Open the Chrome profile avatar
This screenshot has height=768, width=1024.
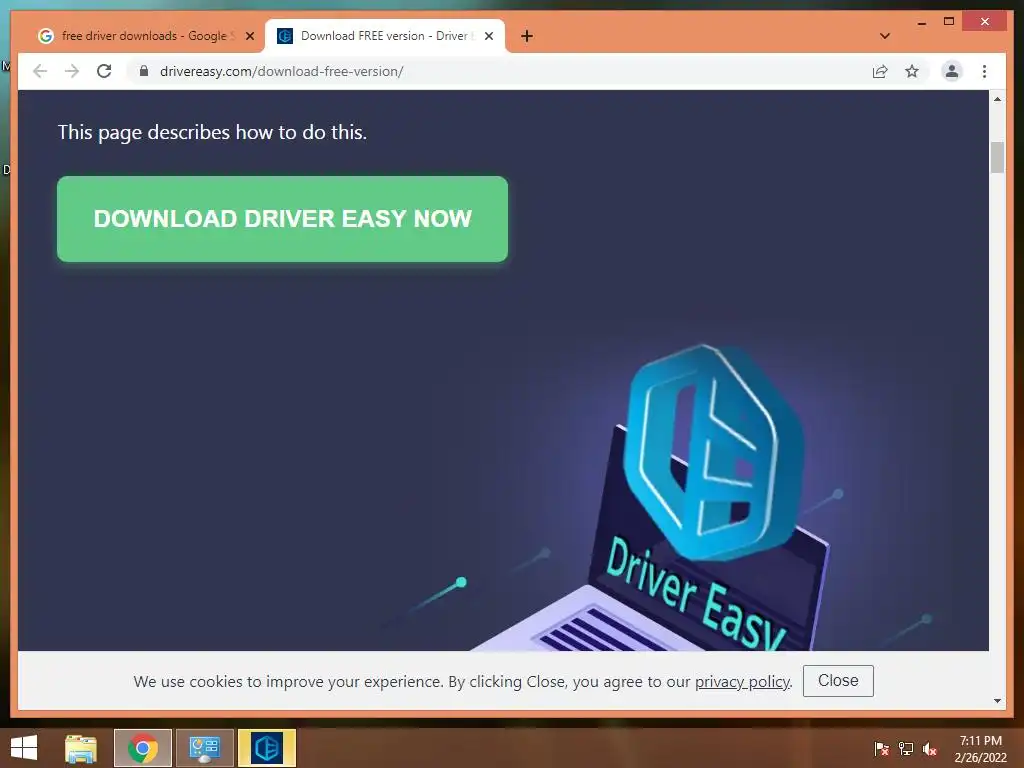point(952,71)
